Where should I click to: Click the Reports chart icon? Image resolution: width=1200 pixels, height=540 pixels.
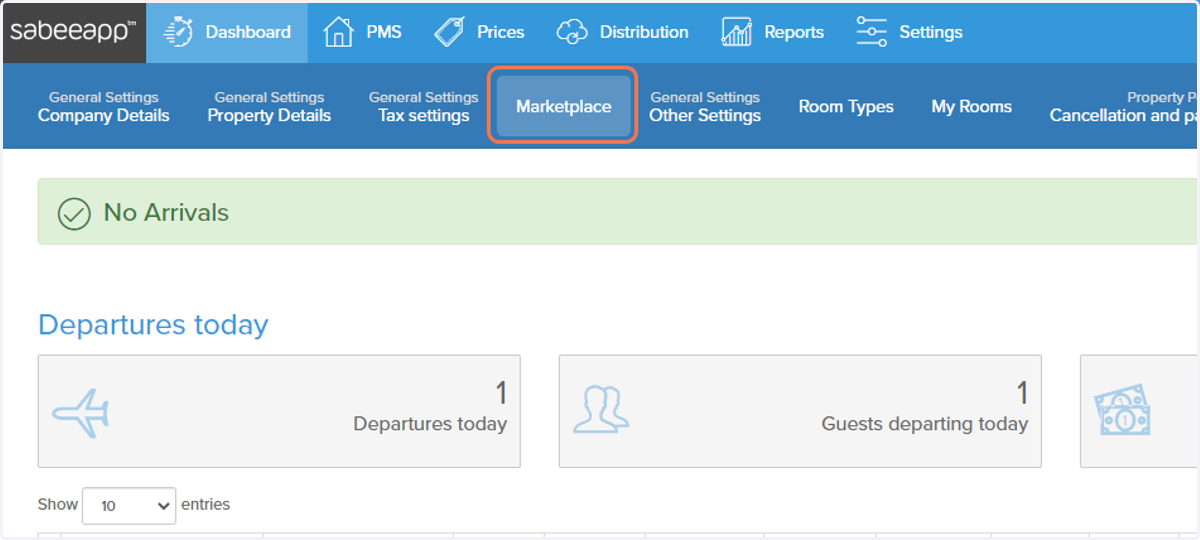(737, 32)
